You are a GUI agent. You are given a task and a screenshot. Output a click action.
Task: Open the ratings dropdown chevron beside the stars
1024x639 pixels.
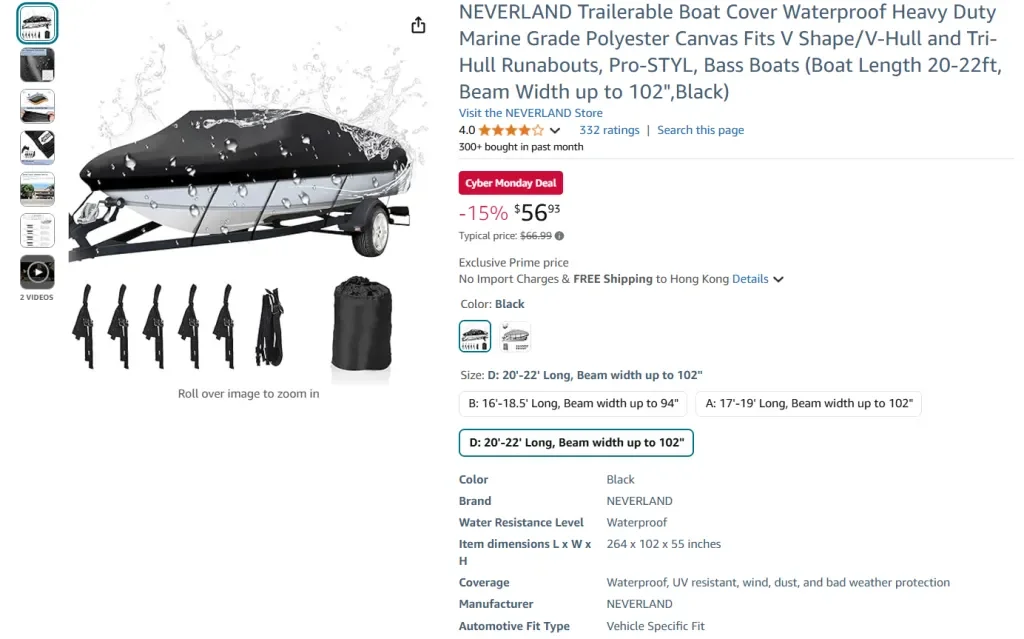pyautogui.click(x=556, y=130)
